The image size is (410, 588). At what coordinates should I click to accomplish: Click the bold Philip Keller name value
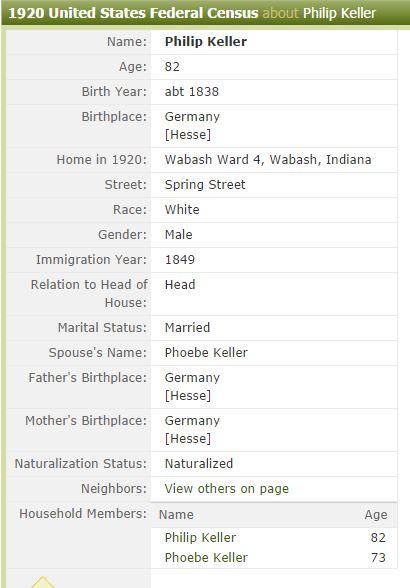point(206,42)
